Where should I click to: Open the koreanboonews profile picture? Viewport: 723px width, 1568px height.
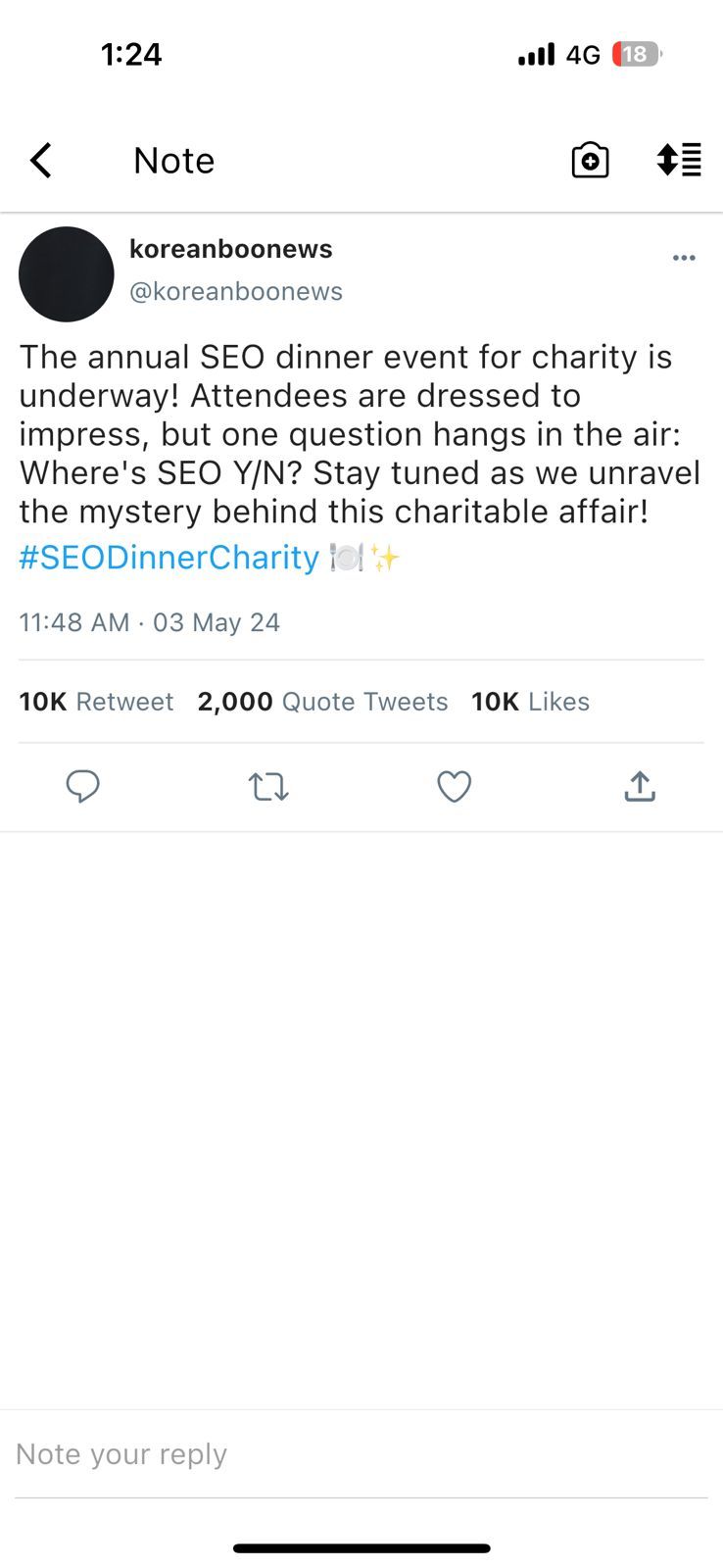coord(67,274)
